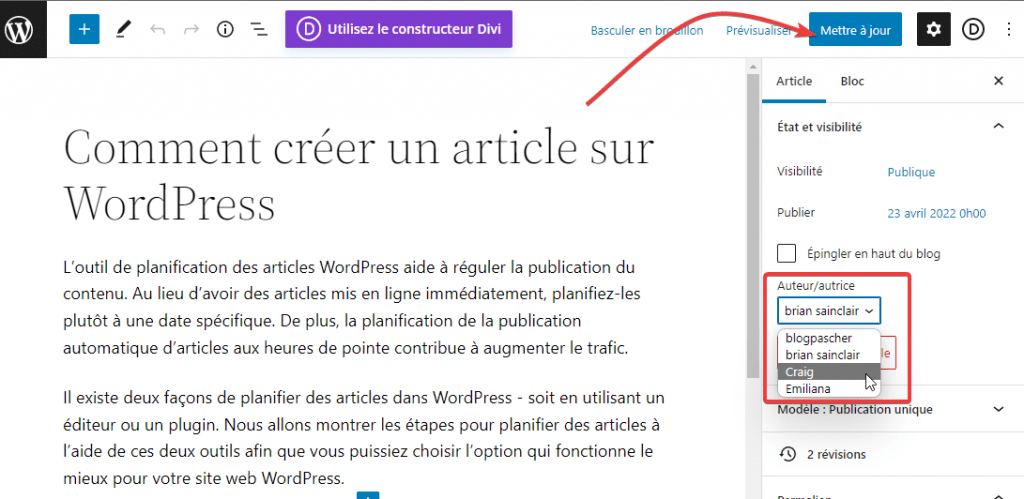
Task: Edit publish date 23 avril 2022 0h00
Action: click(x=936, y=213)
